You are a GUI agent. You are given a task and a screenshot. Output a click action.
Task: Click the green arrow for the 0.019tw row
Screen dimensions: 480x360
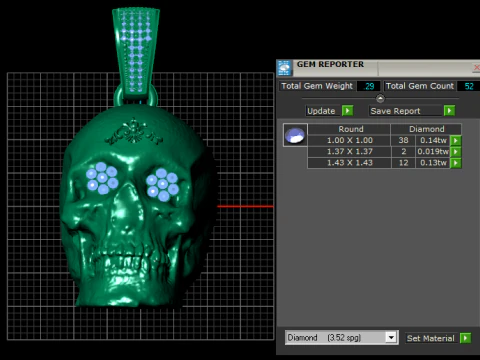(456, 152)
